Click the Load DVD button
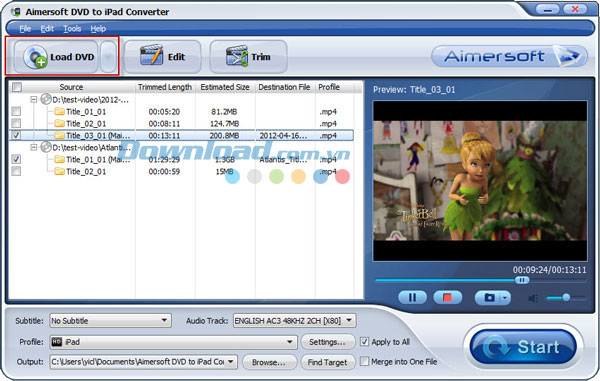The height and width of the screenshot is (381, 600). click(x=56, y=57)
